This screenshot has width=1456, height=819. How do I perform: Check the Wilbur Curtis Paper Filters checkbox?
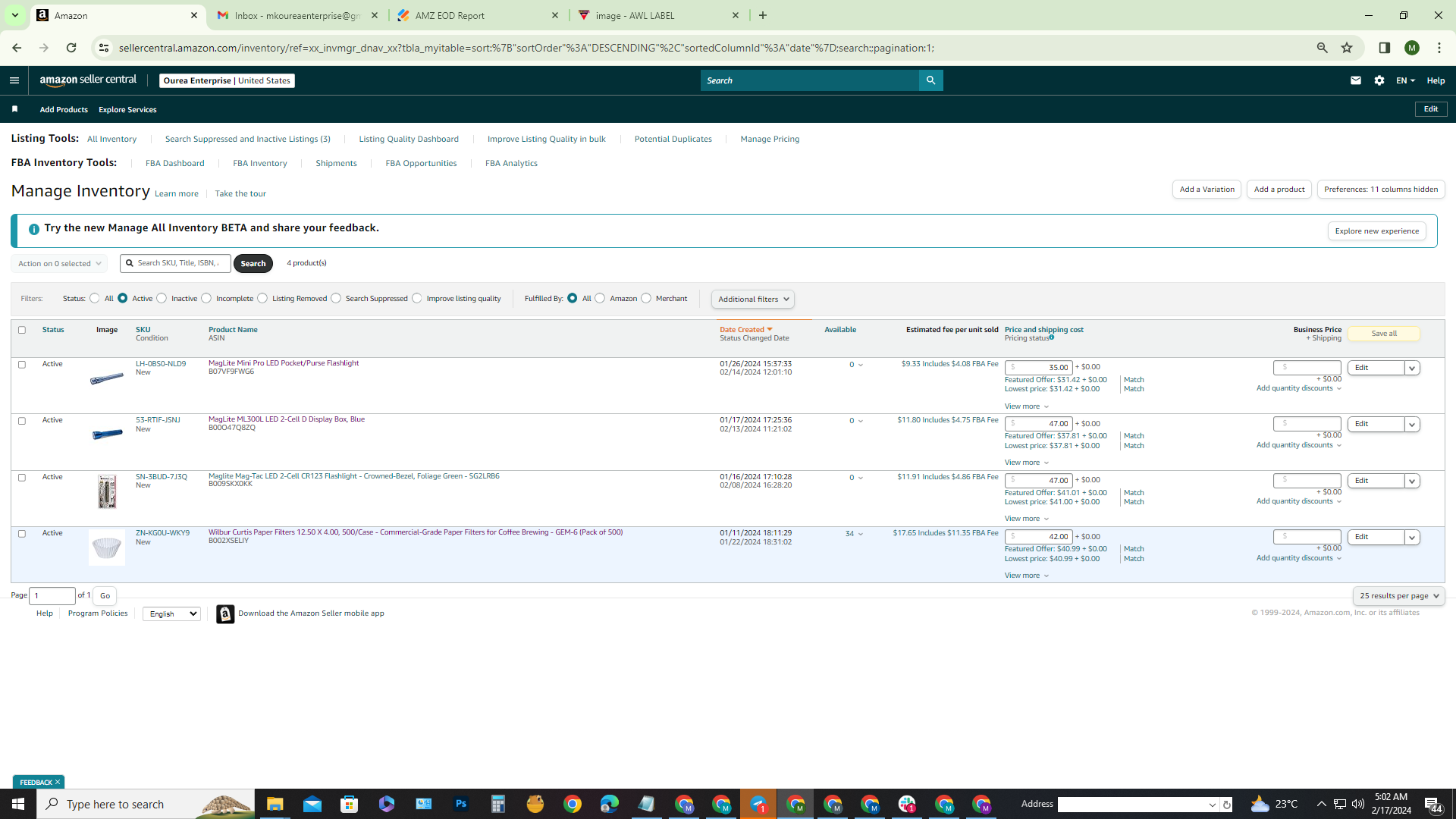point(22,534)
